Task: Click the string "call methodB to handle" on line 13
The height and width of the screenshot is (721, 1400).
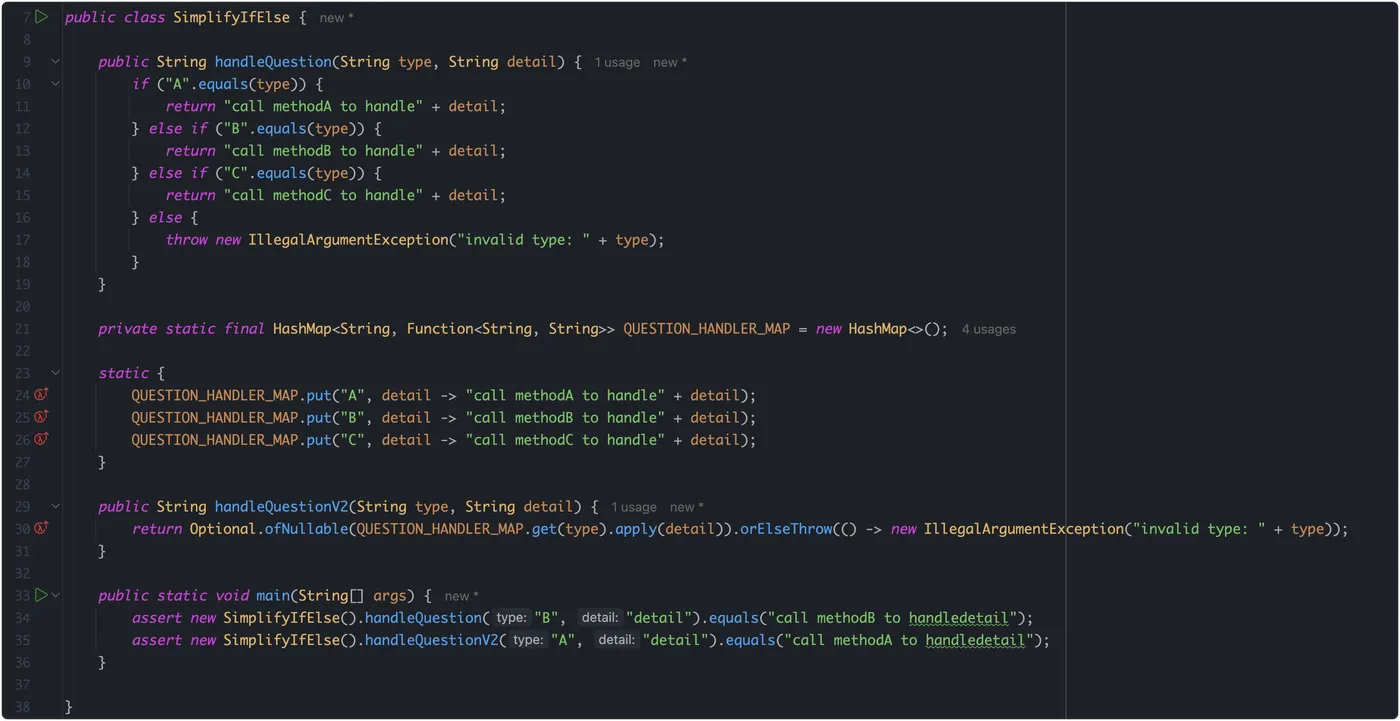Action: 323,151
